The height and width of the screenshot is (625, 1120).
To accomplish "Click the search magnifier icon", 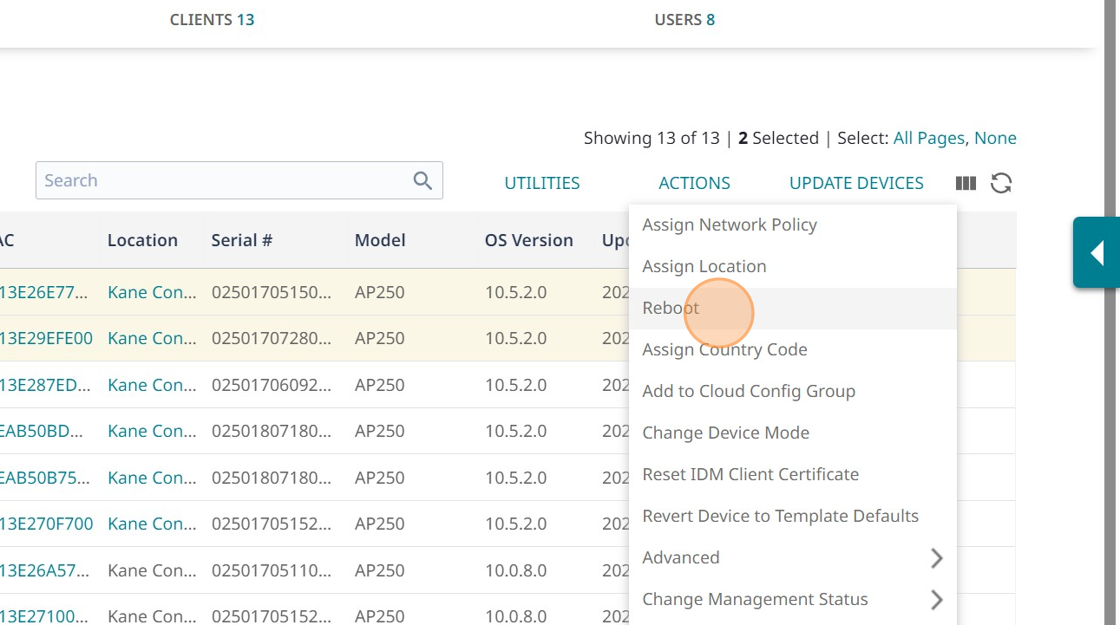I will [x=423, y=181].
